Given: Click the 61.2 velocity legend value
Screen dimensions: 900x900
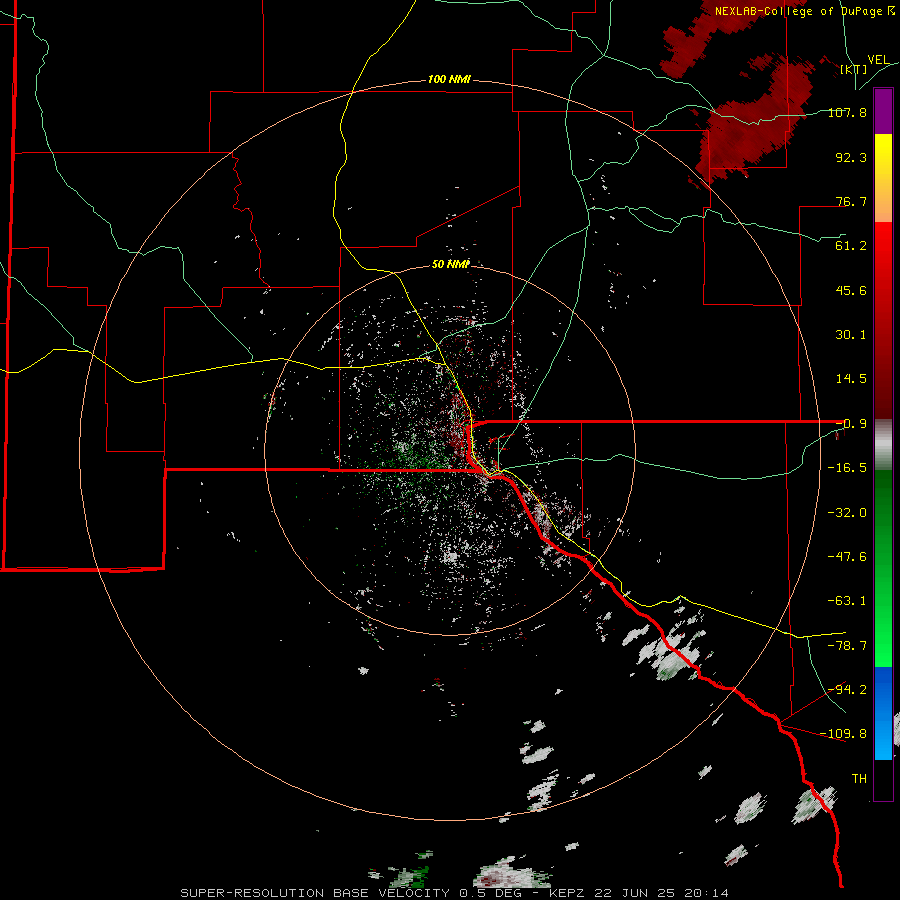Looking at the screenshot, I should click(x=851, y=246).
